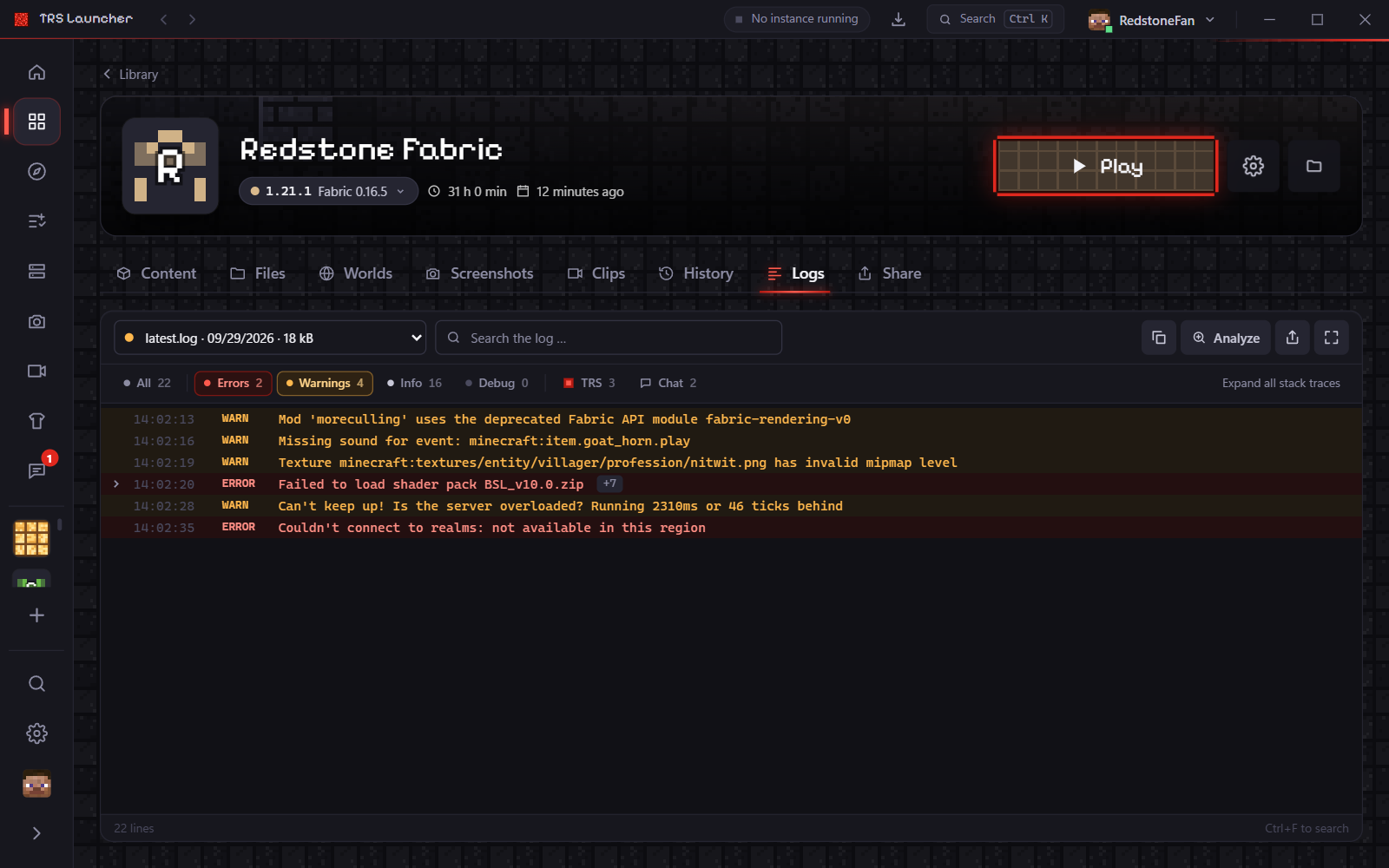
Task: Open the Discover compass icon
Action: coord(36,171)
